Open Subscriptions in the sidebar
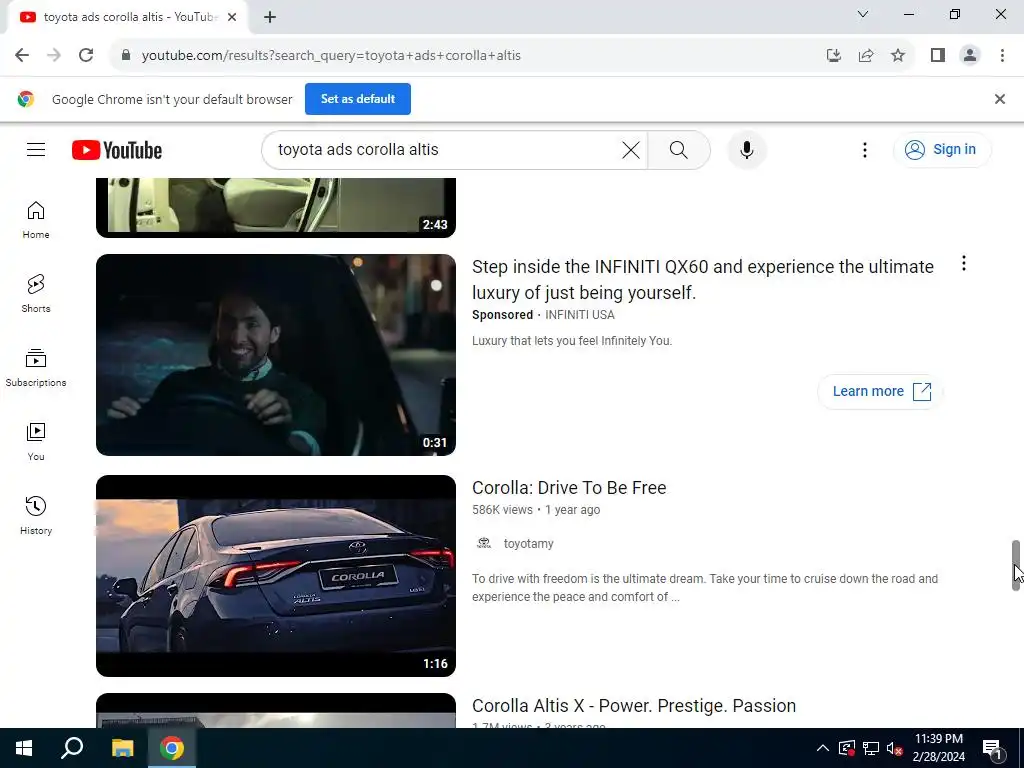 coord(36,368)
